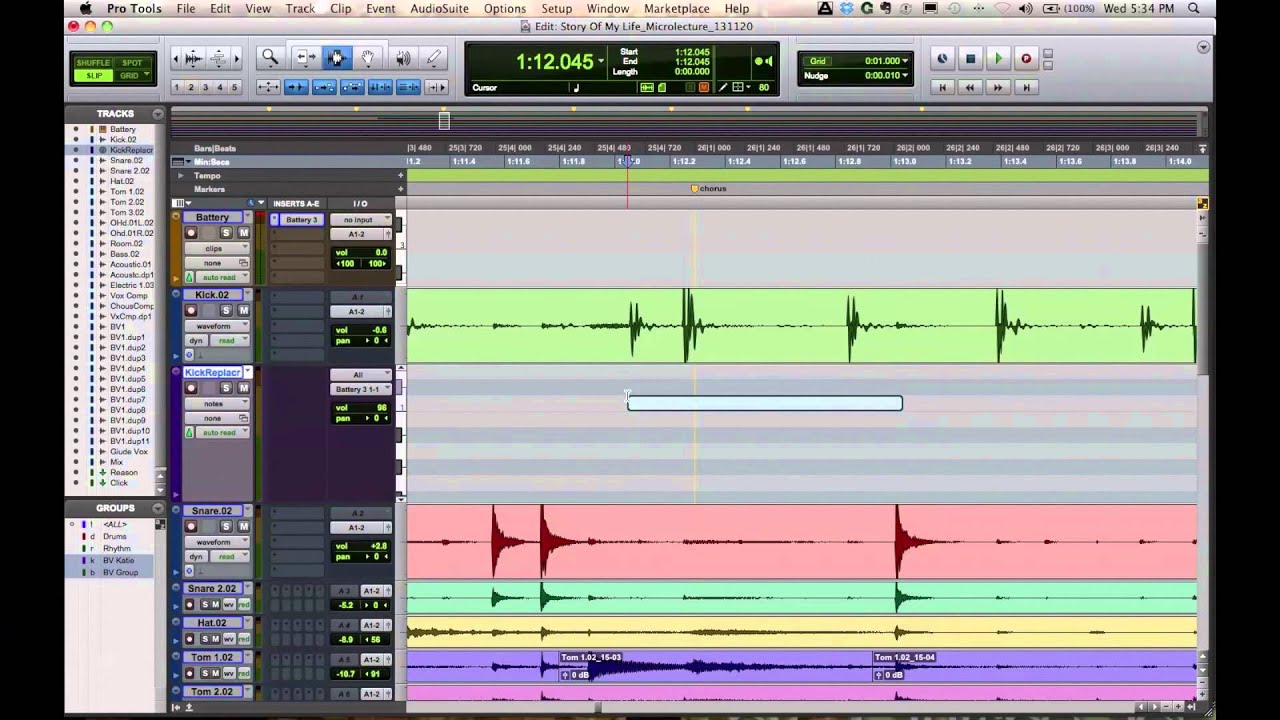This screenshot has width=1280, height=720.
Task: Mute the Kick.02 track
Action: tap(243, 310)
